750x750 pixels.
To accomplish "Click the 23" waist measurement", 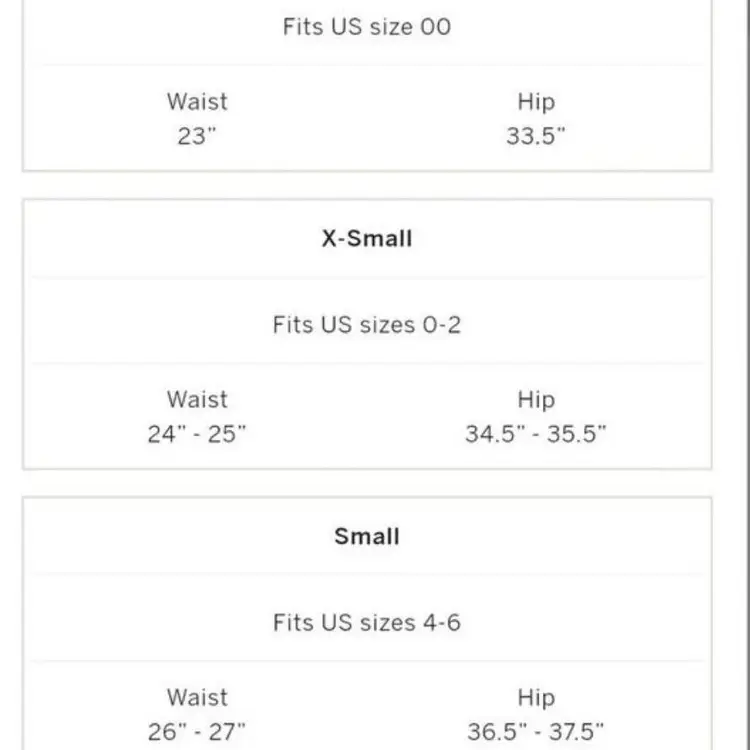I will [197, 136].
